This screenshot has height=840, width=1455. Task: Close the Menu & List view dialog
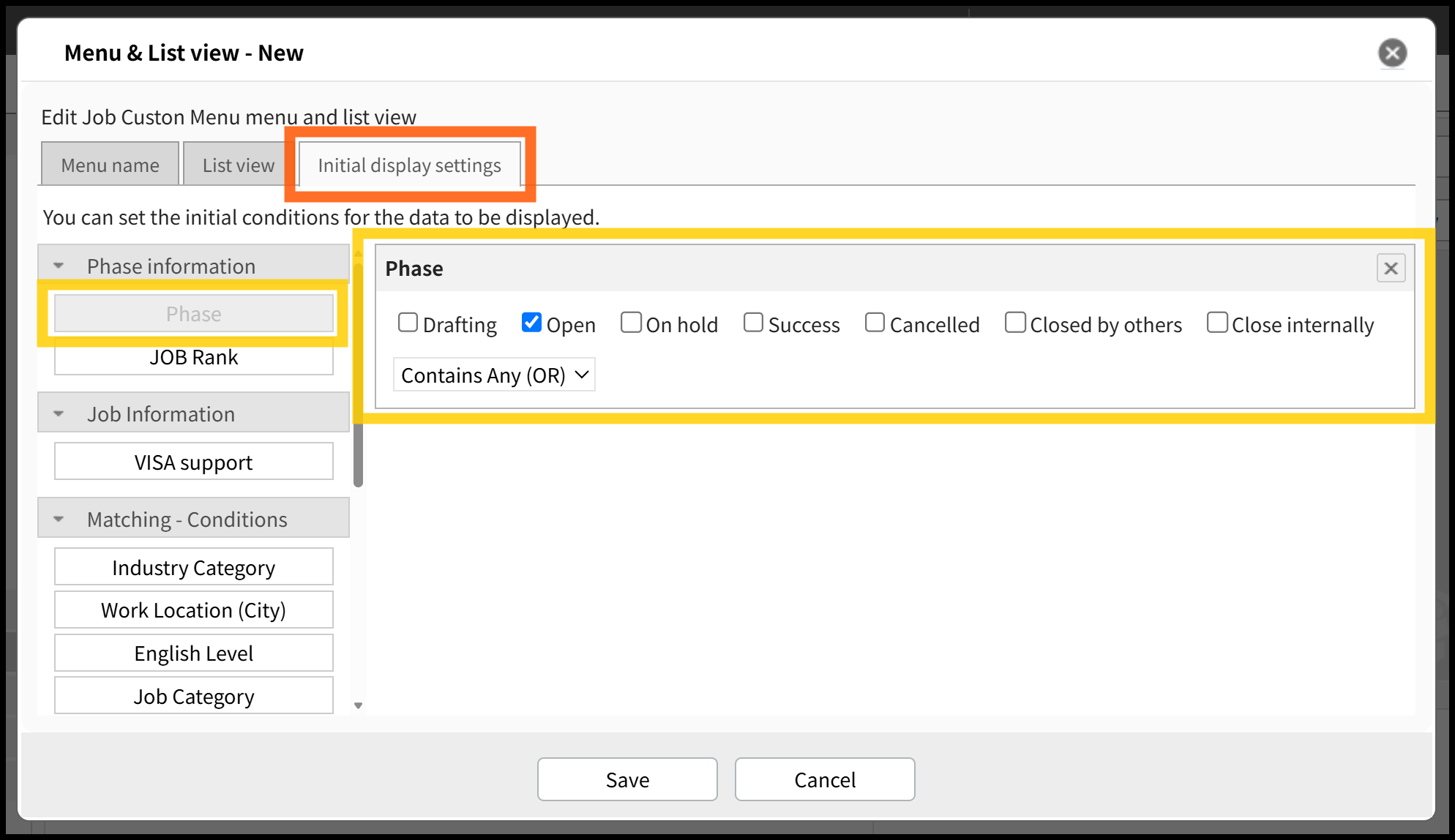(1392, 53)
